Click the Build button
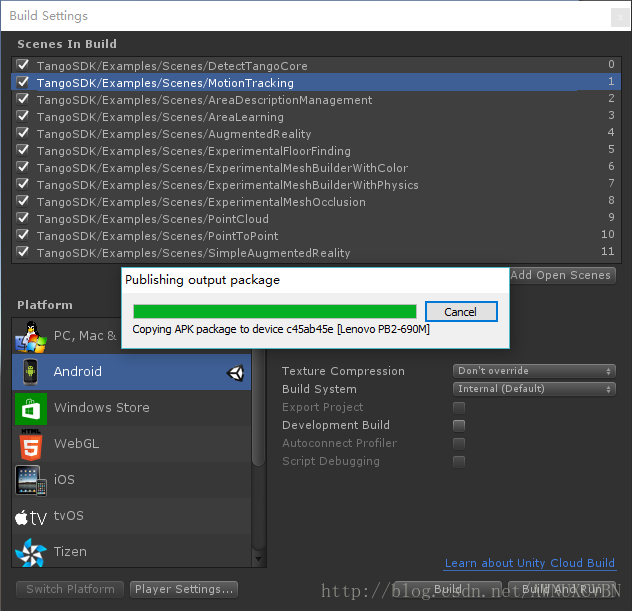 click(447, 589)
